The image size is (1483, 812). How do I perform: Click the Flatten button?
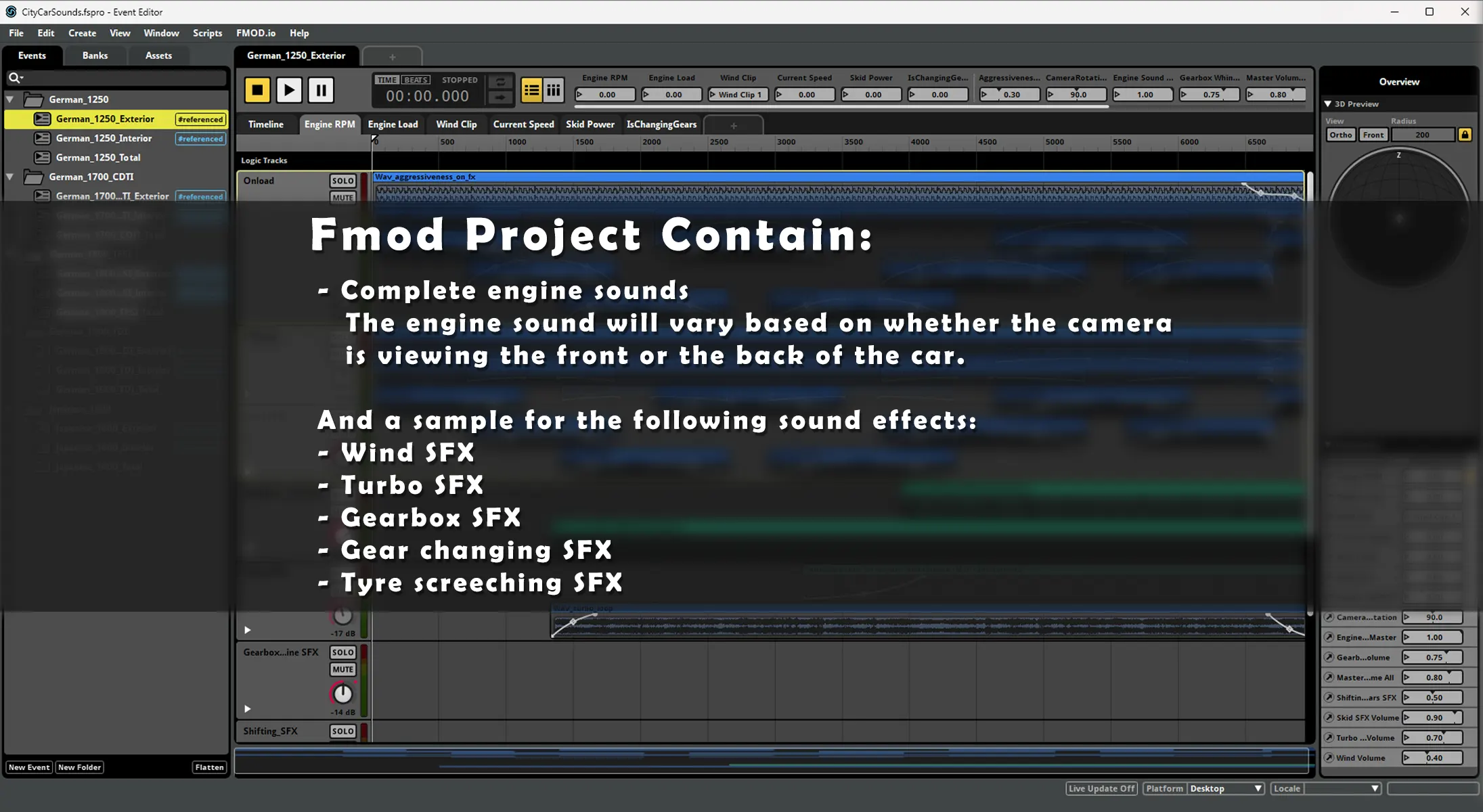(x=209, y=767)
